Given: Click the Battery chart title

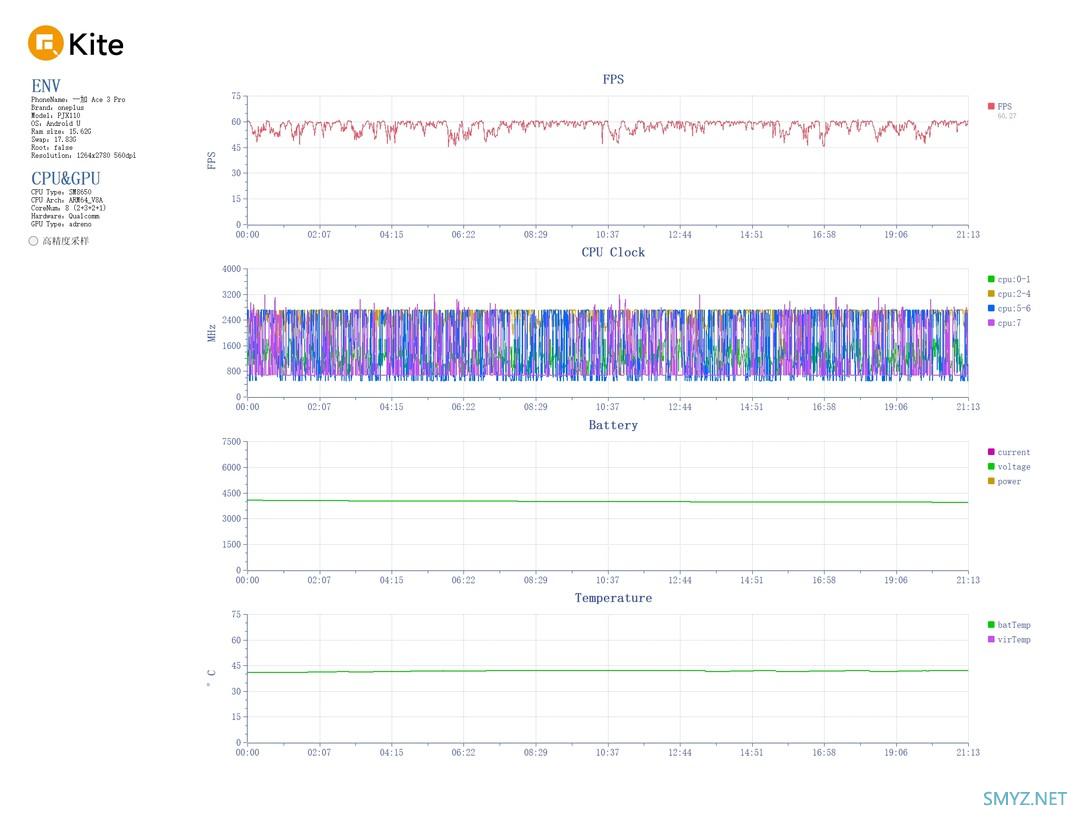Looking at the screenshot, I should [613, 425].
